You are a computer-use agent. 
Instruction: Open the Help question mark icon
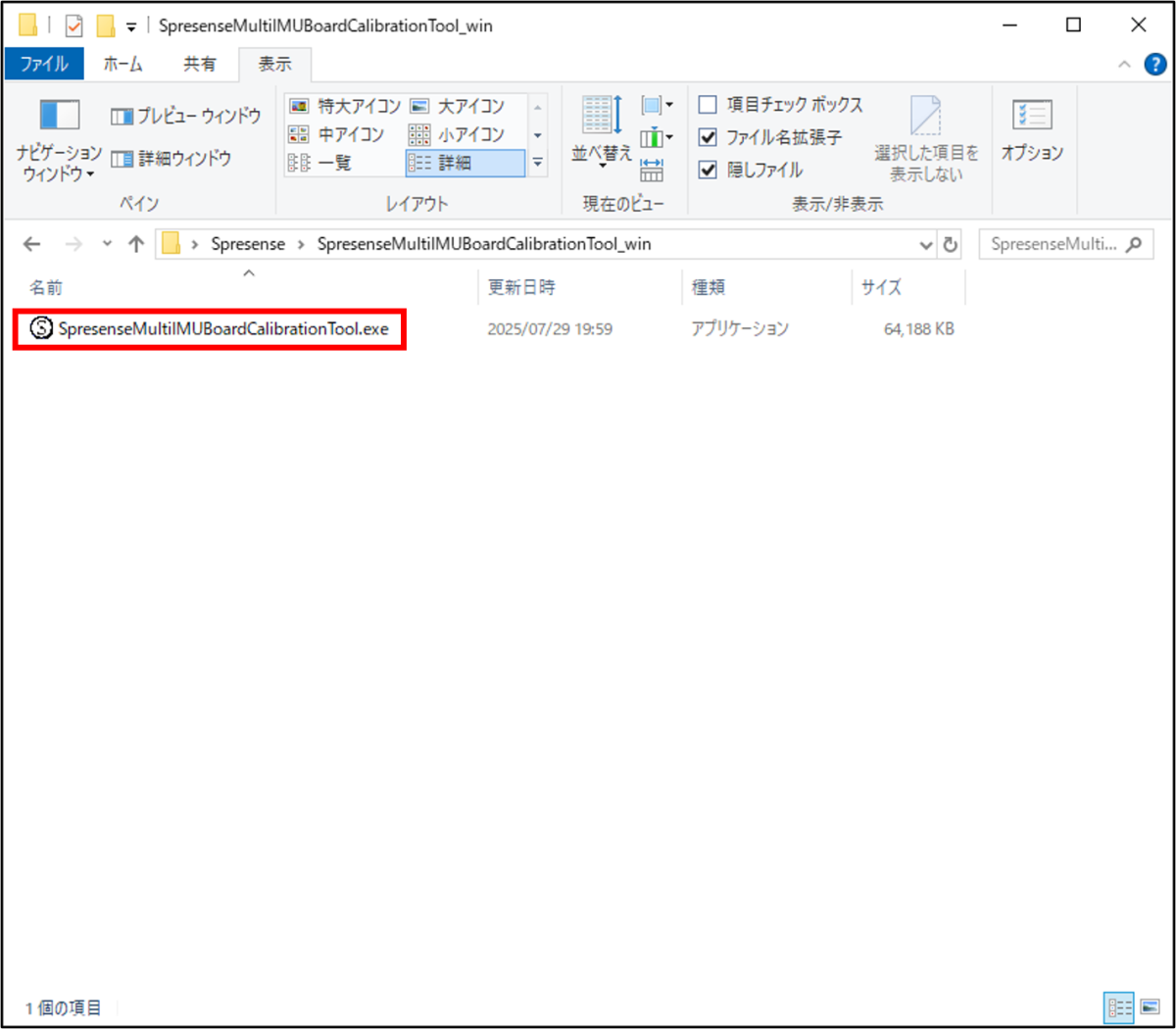(x=1155, y=65)
